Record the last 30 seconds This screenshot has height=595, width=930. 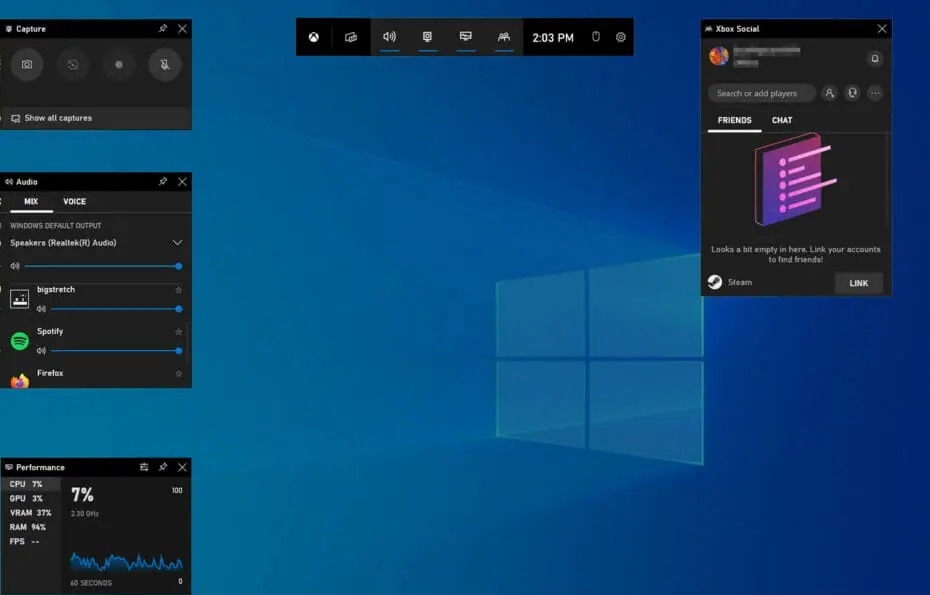[x=72, y=64]
